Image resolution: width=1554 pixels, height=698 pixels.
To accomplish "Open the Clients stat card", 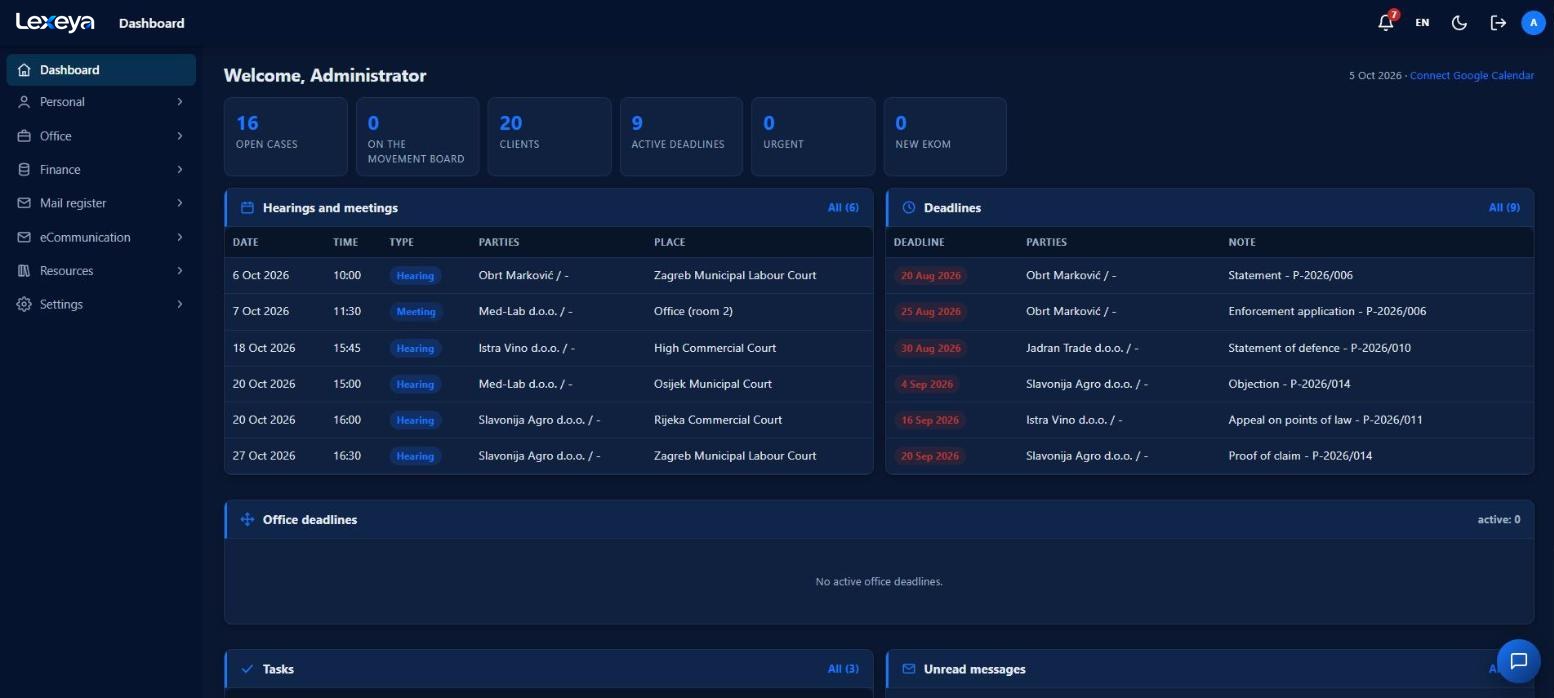I will coord(549,137).
